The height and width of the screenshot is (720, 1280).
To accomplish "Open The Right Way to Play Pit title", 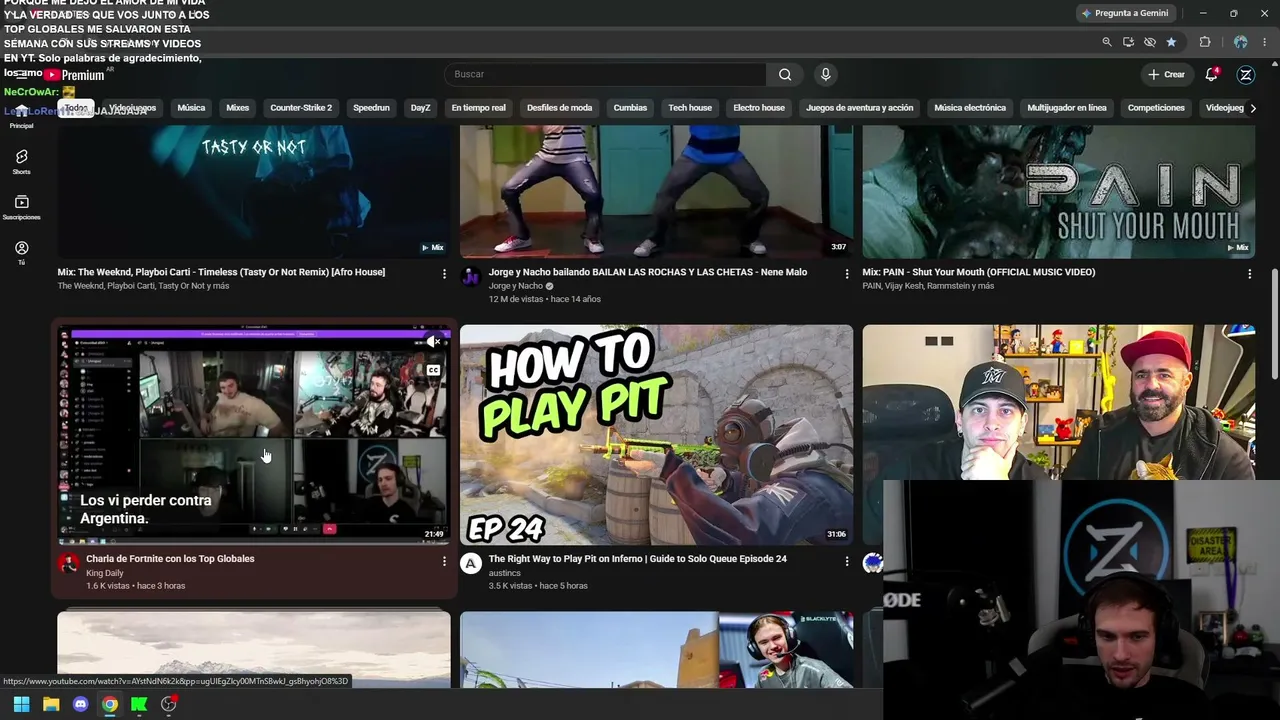I will click(x=637, y=559).
